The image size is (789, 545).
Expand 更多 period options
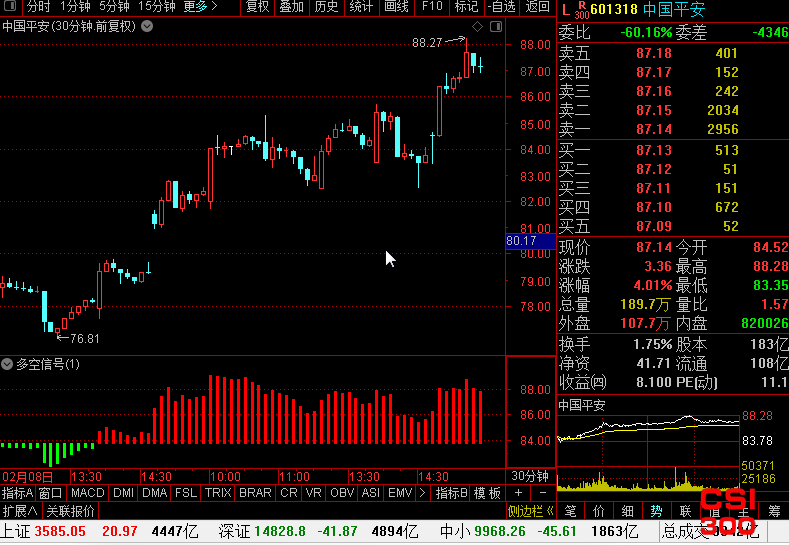tap(200, 7)
